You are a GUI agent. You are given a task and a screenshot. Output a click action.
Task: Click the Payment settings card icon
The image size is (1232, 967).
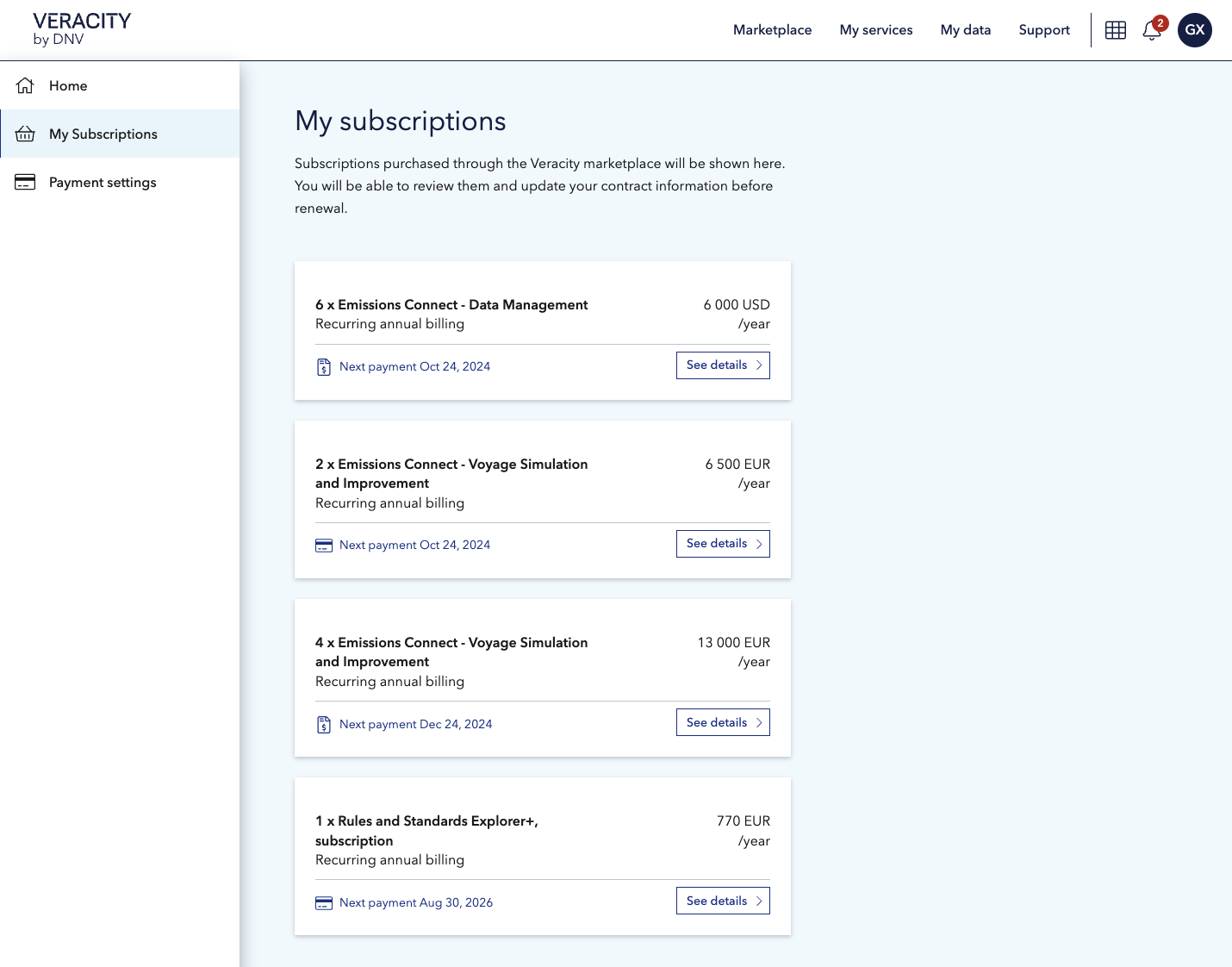pyautogui.click(x=25, y=182)
